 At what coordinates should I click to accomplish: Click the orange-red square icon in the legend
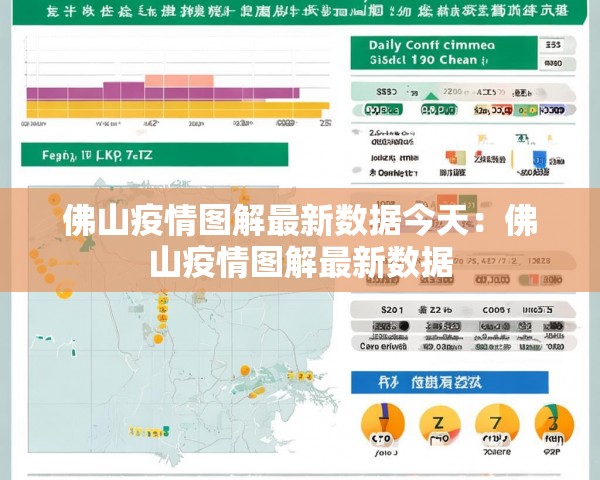[x=452, y=157]
